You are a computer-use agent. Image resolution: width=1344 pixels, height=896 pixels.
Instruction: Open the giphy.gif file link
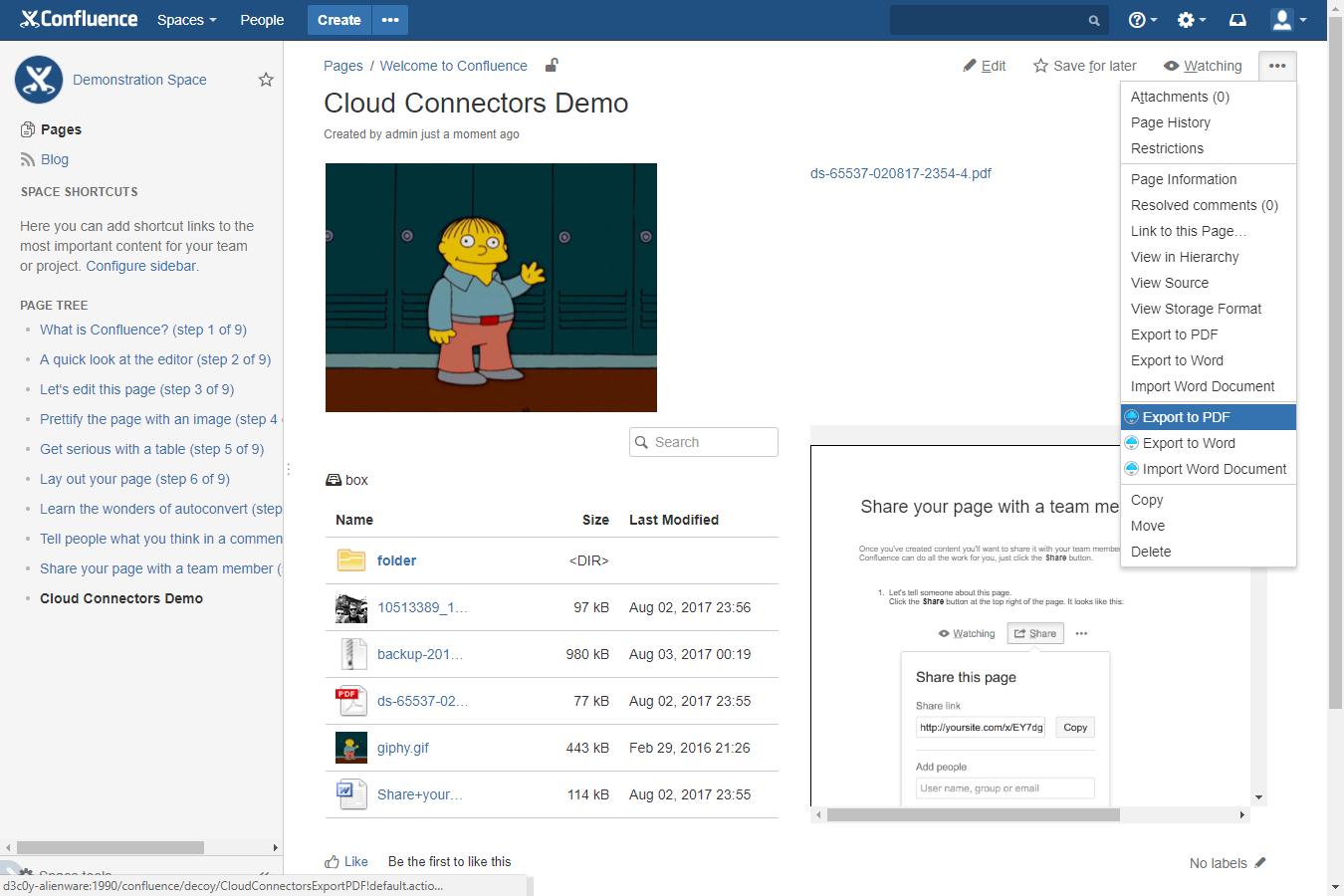403,748
